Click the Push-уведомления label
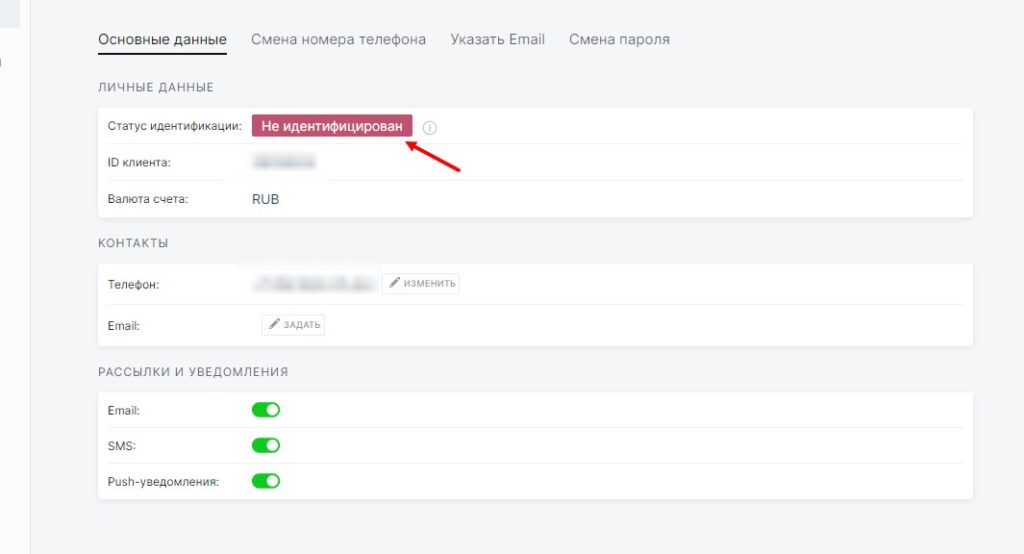 pos(163,481)
